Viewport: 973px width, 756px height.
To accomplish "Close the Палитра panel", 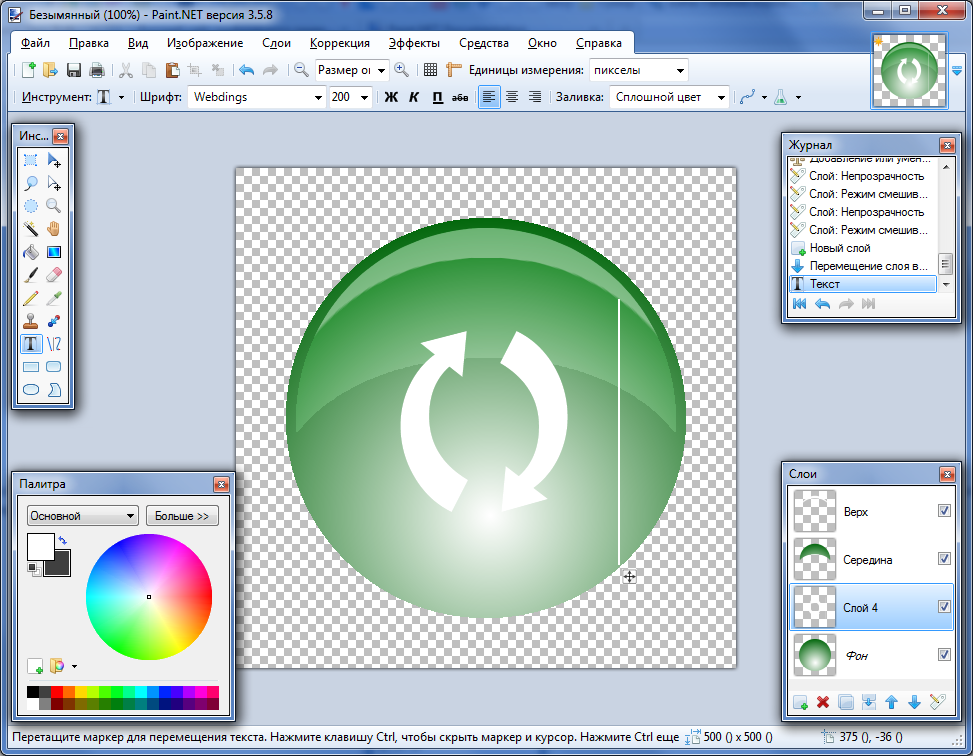I will coord(221,484).
